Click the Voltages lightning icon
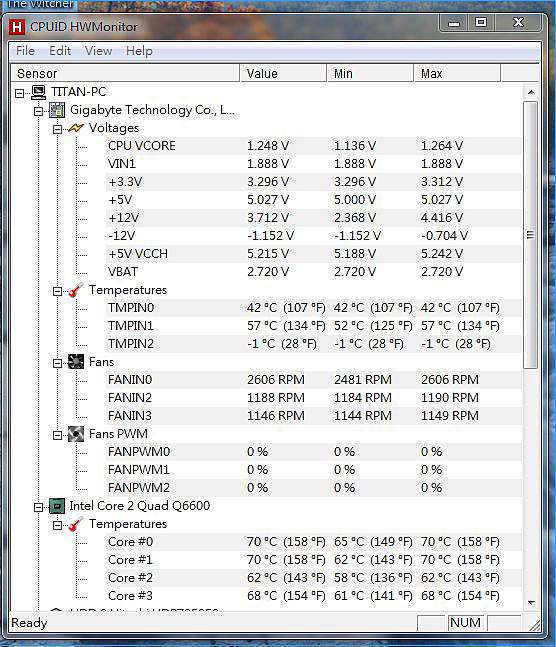 pyautogui.click(x=76, y=128)
